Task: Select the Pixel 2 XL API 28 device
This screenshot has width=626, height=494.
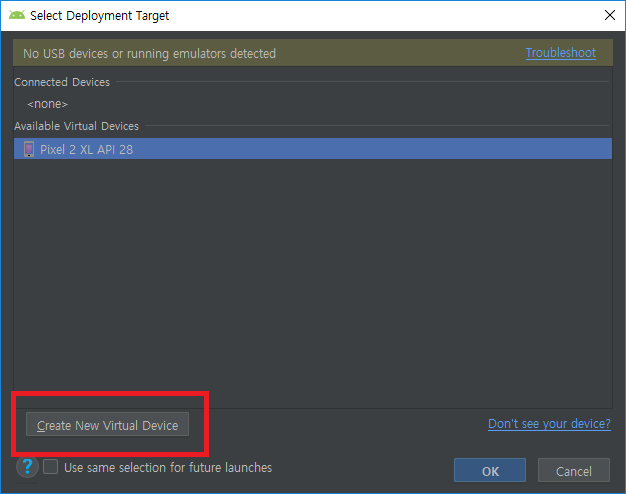Action: click(x=313, y=149)
